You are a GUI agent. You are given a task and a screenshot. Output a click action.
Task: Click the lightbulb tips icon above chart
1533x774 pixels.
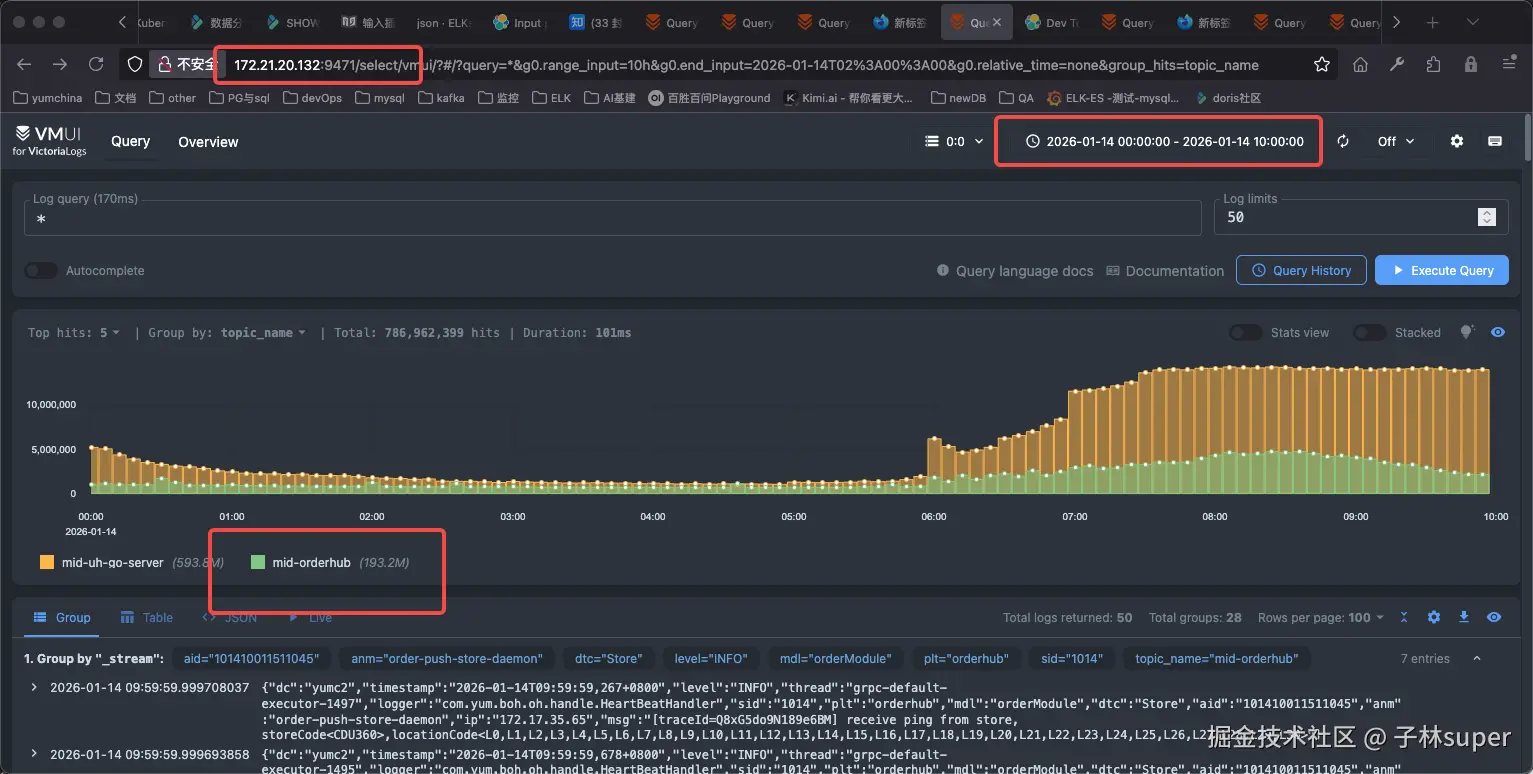coord(1468,332)
